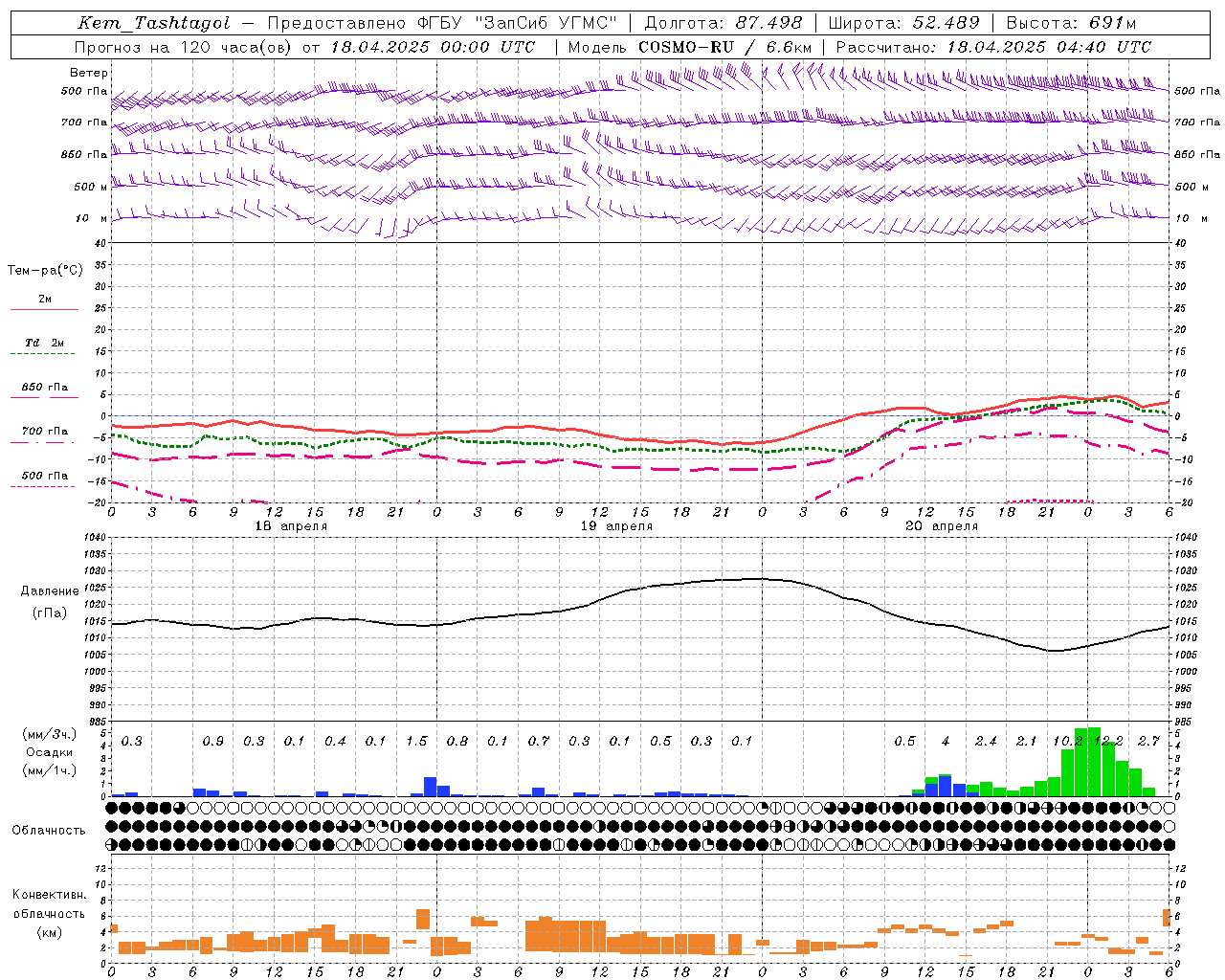Viewport: 1225px width, 980px height.
Task: Click the 2.7 precipitation value
Action: click(x=1148, y=742)
